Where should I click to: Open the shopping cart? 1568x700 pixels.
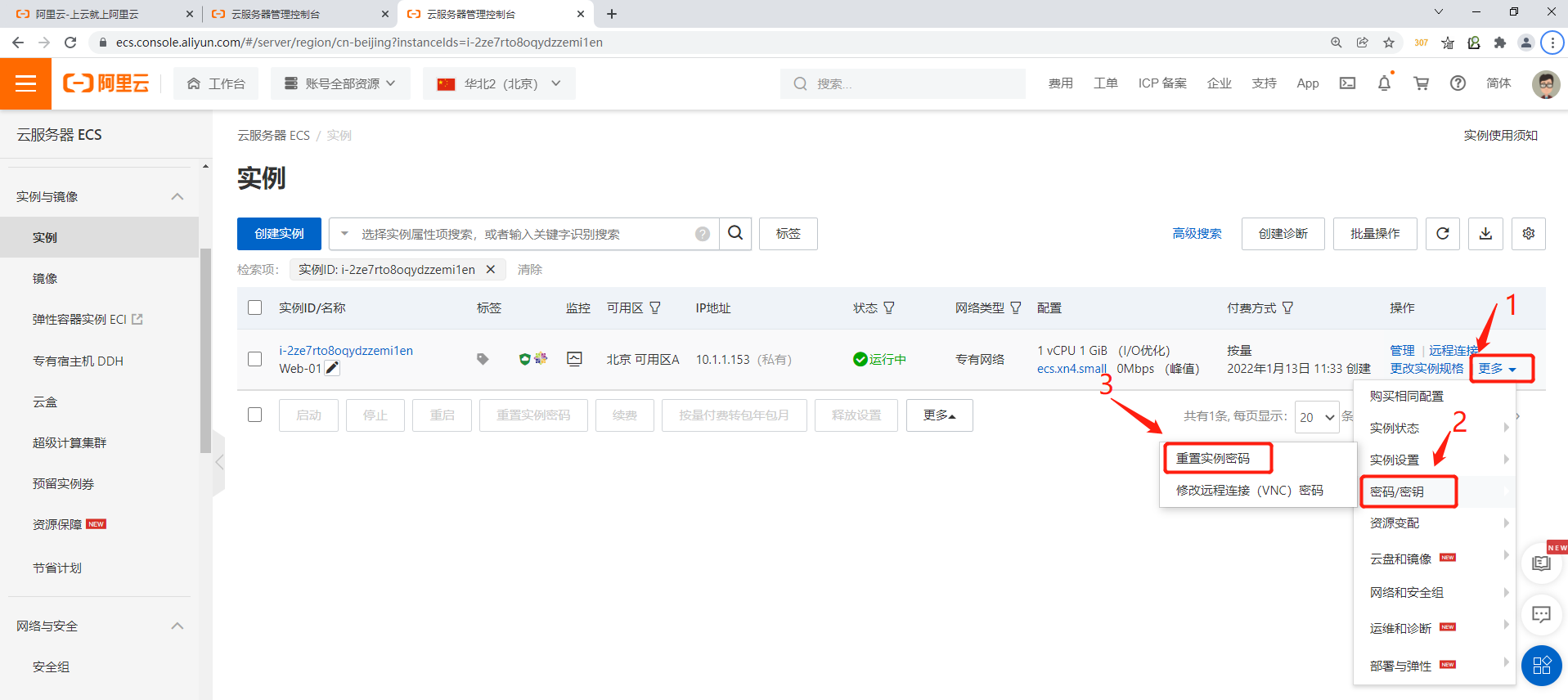[x=1422, y=83]
